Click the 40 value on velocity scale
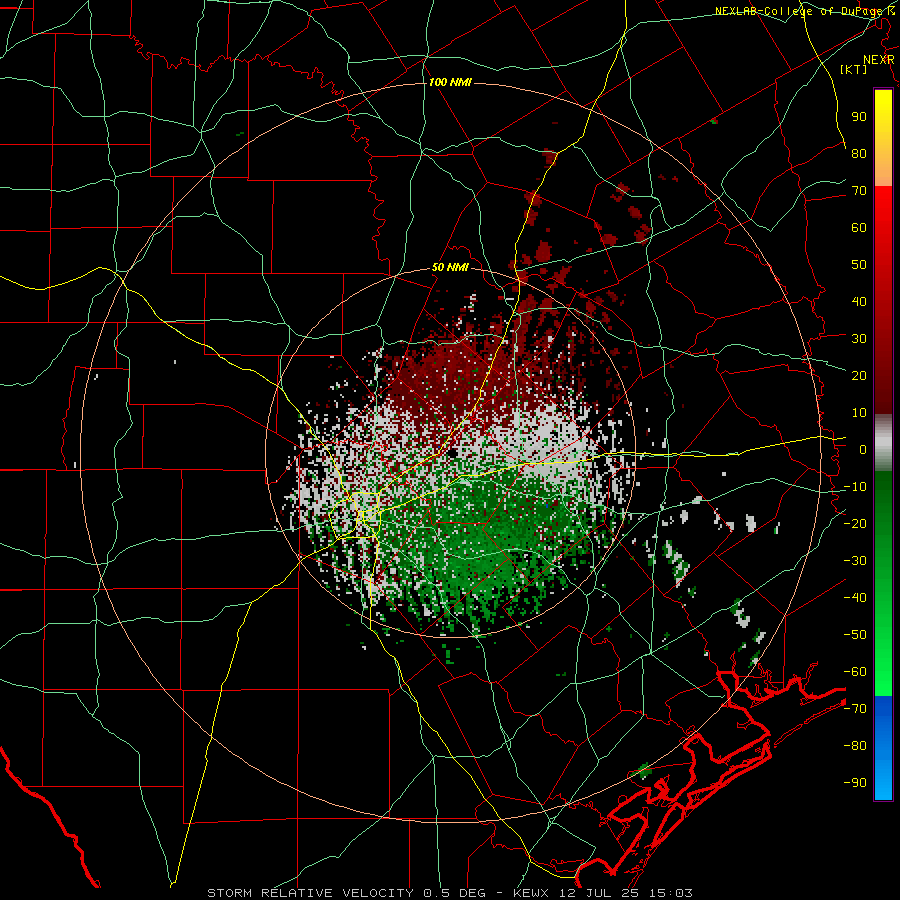Screen dimensions: 900x900 (x=859, y=301)
